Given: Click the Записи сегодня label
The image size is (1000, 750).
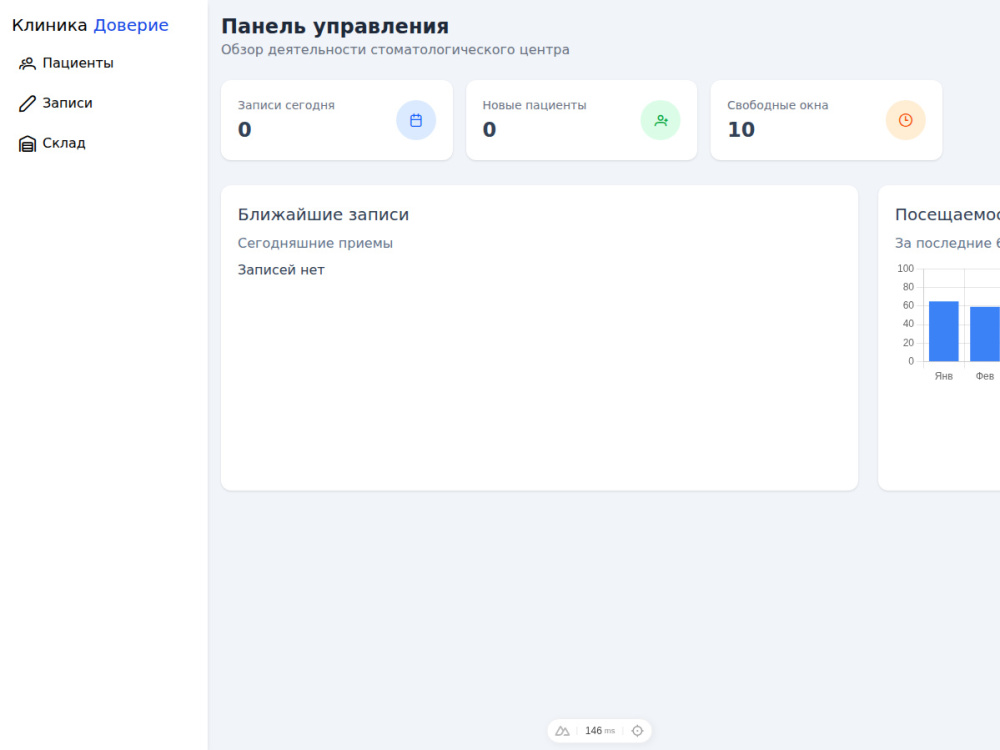Looking at the screenshot, I should 286,105.
